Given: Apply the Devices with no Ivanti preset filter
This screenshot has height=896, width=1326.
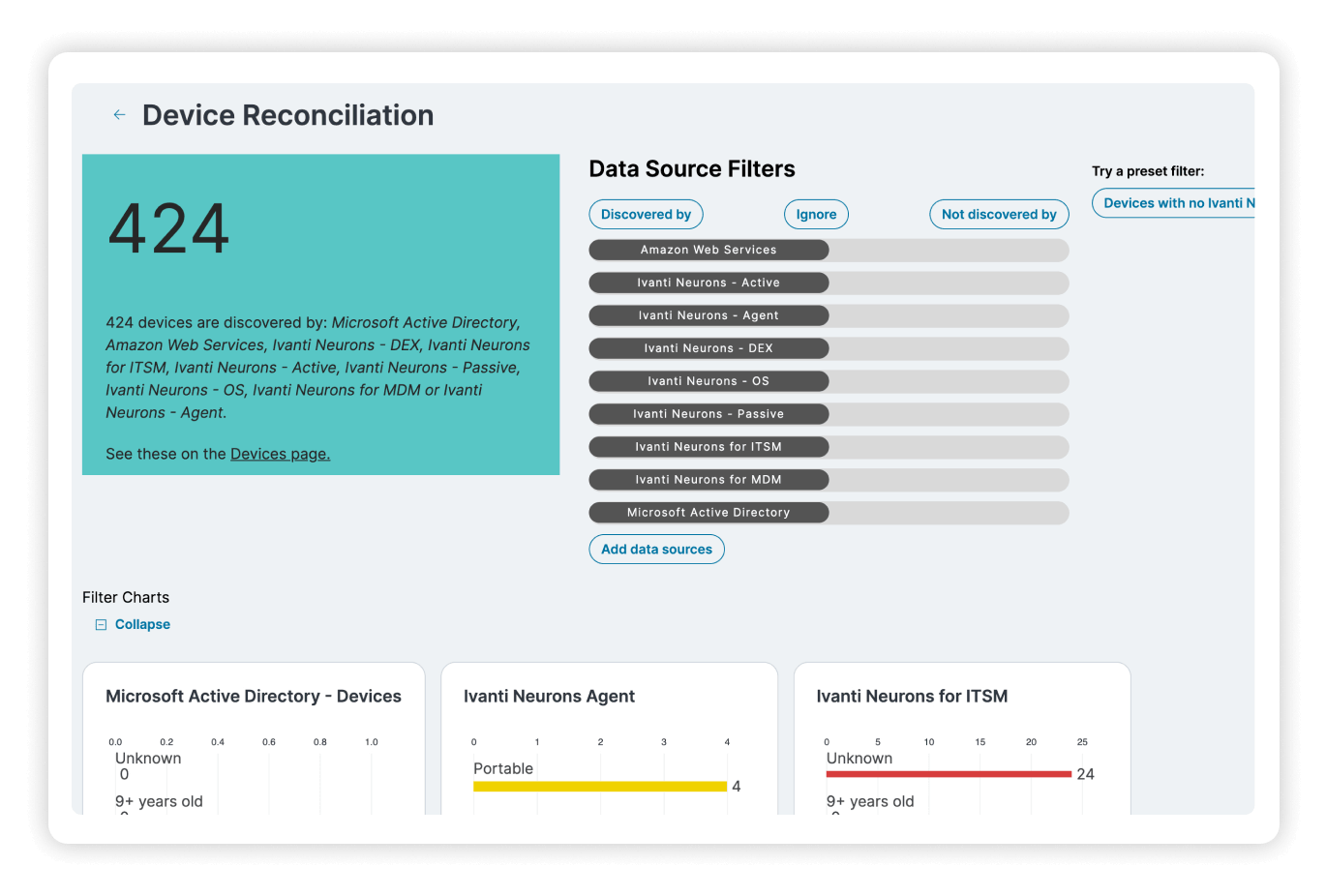Looking at the screenshot, I should coord(1174,203).
